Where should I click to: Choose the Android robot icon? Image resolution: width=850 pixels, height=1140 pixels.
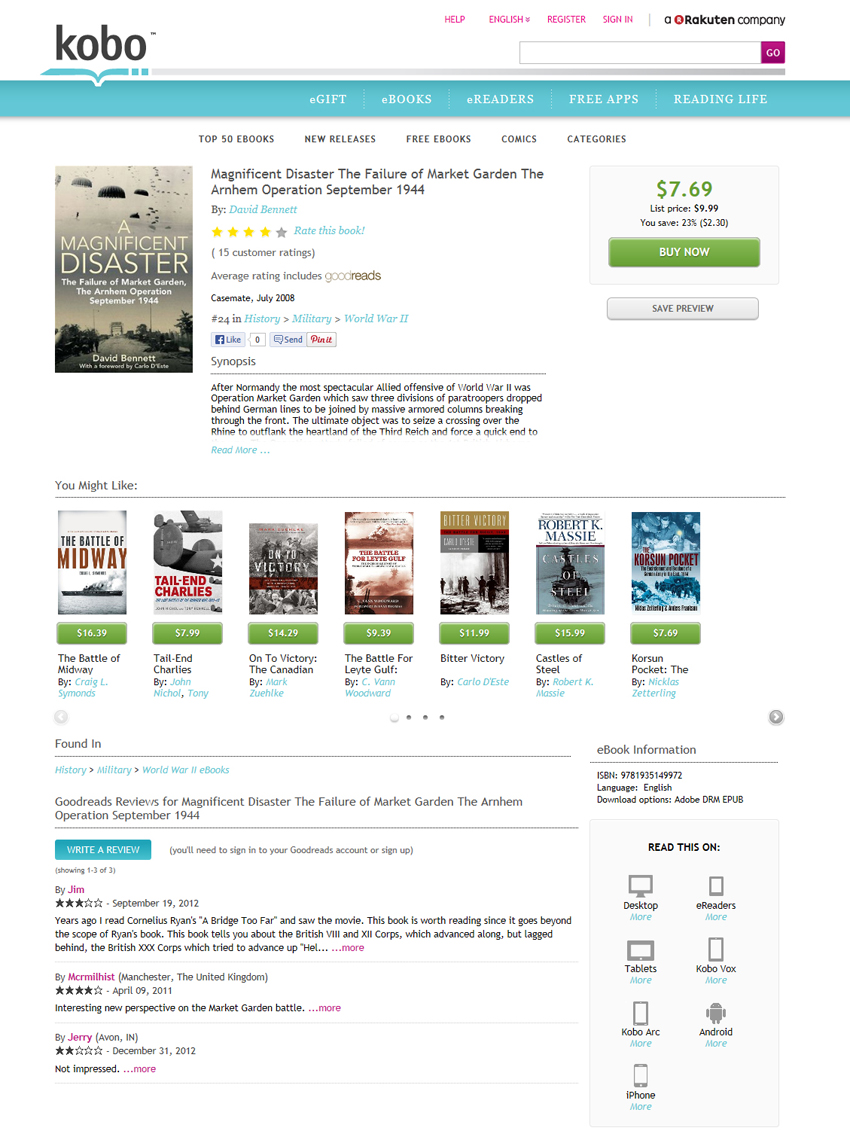tap(716, 1012)
